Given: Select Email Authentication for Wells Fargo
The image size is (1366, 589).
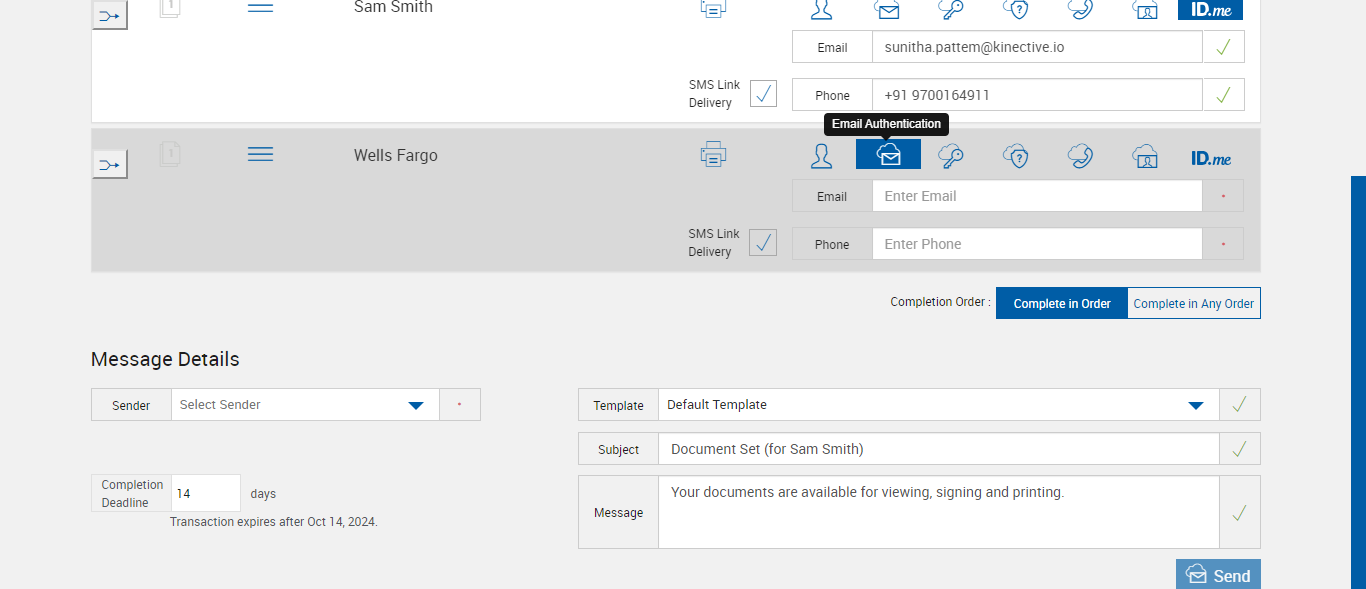Looking at the screenshot, I should (x=888, y=155).
